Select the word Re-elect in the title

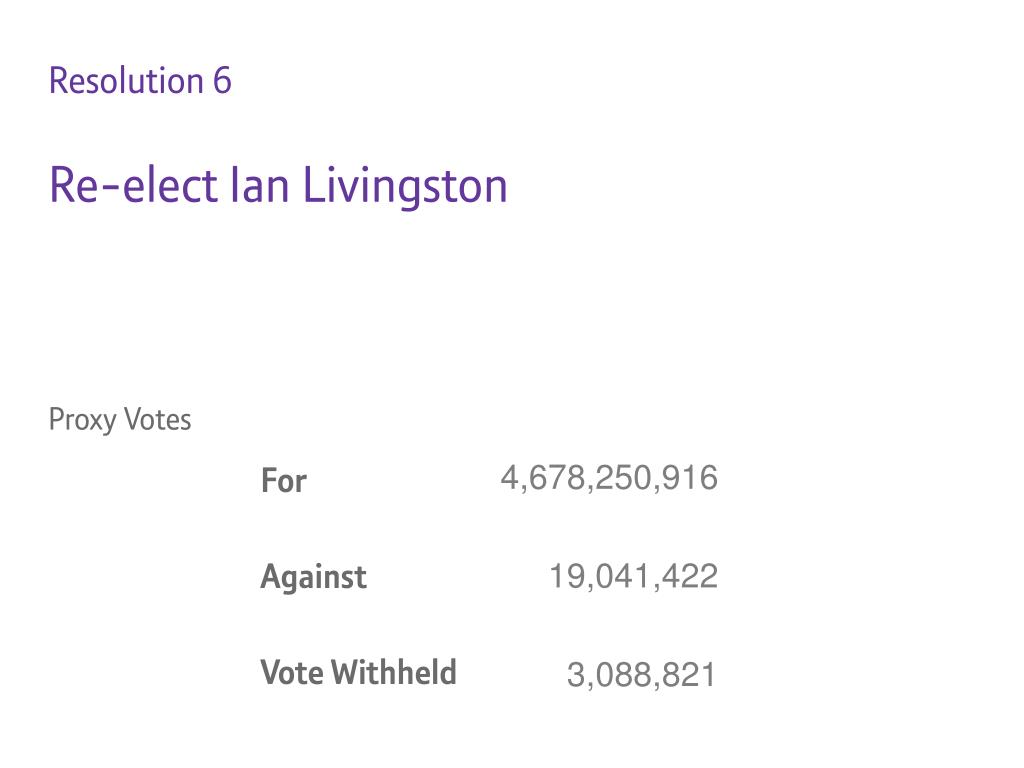133,185
